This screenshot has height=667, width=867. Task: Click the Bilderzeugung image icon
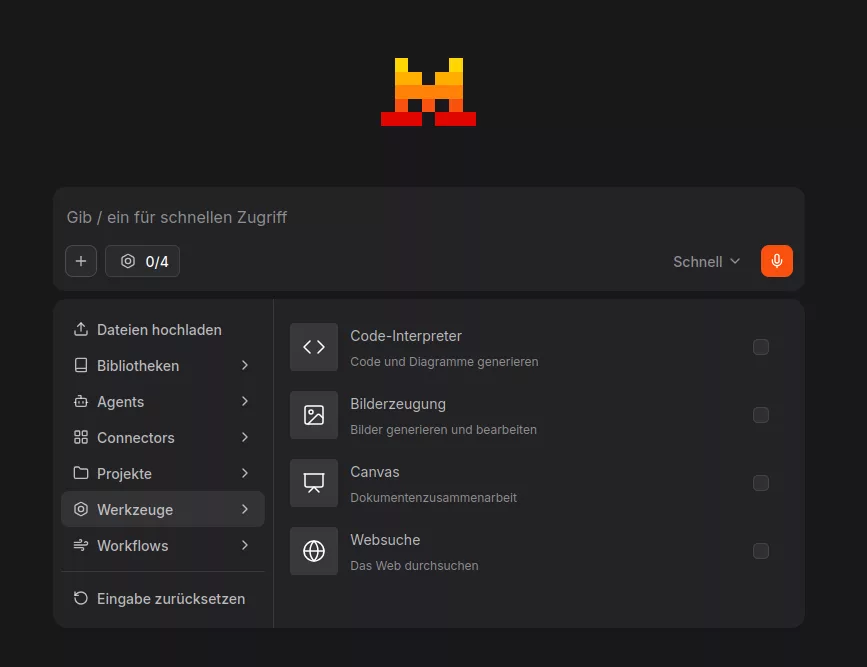point(313,415)
